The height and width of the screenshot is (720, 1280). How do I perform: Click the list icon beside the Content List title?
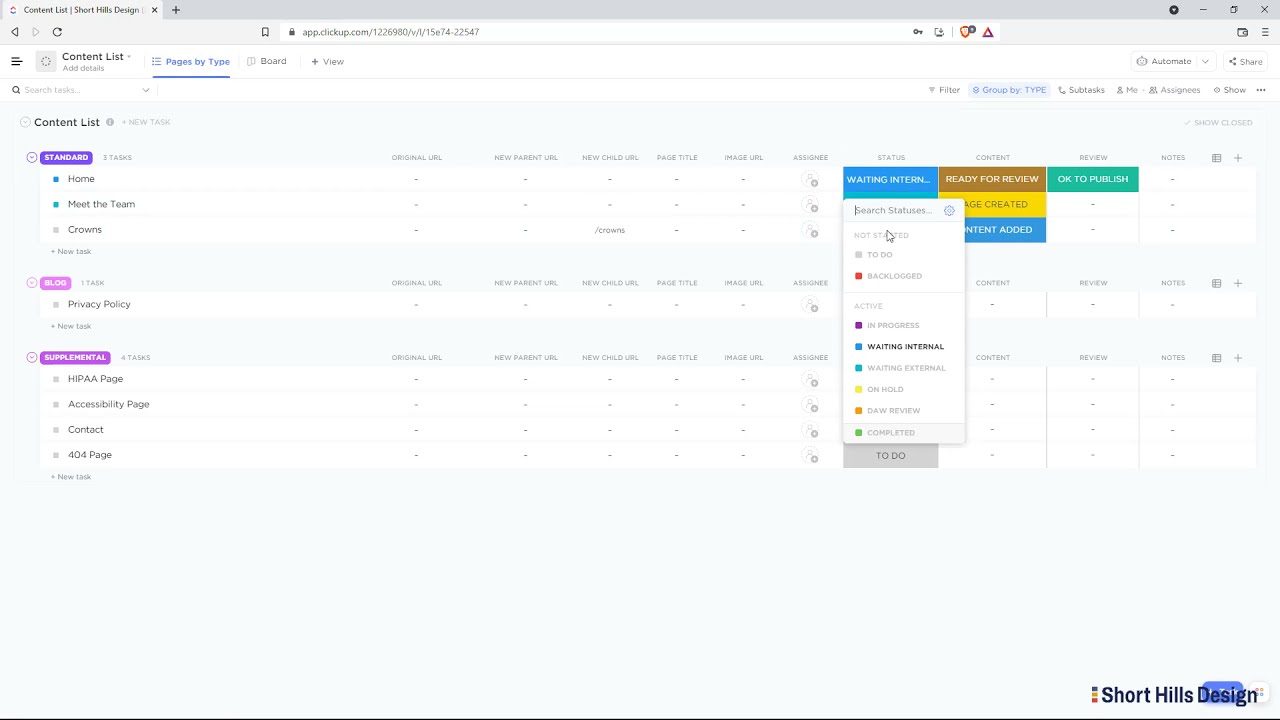(x=46, y=62)
